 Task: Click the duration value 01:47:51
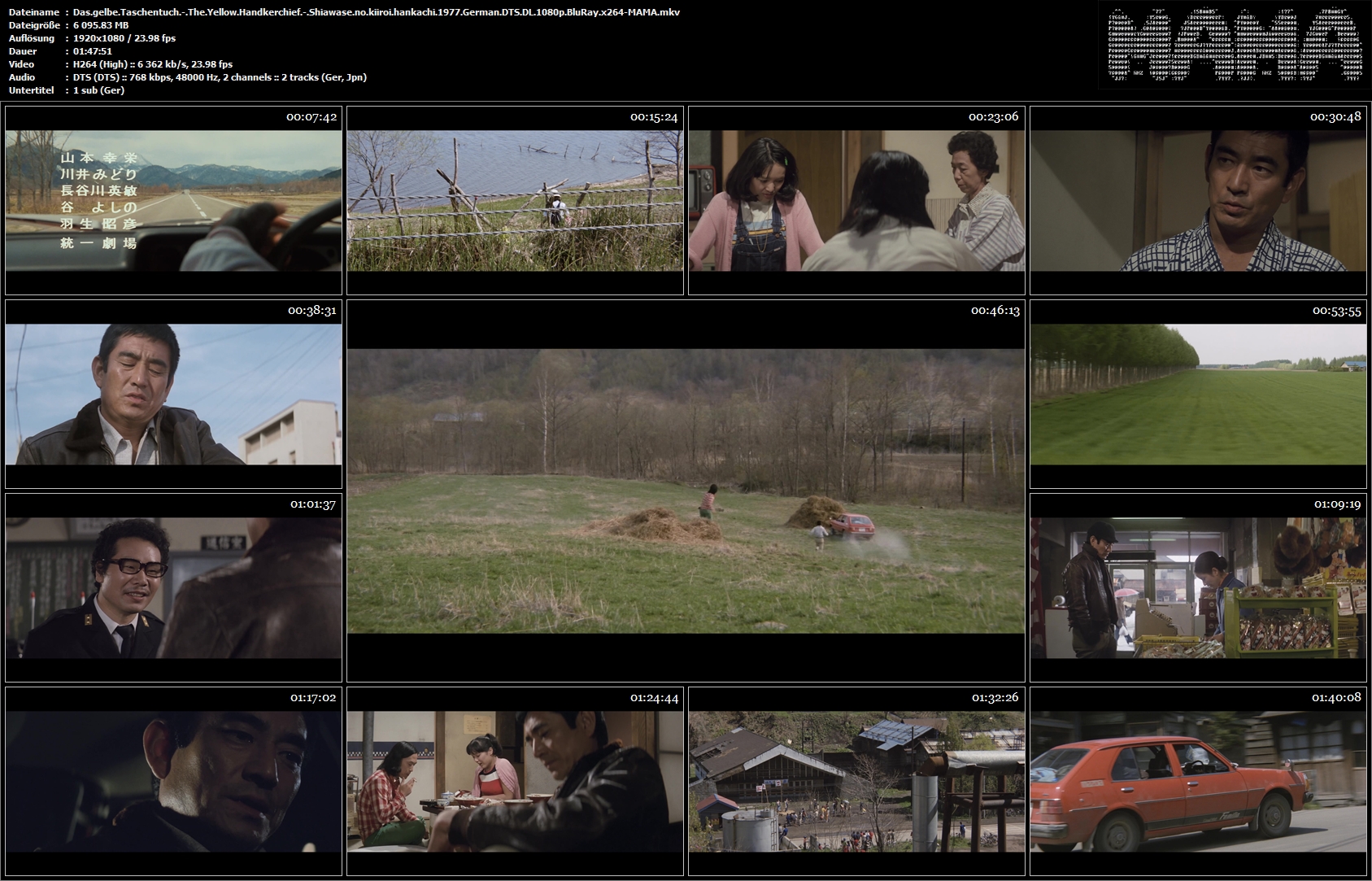(x=93, y=51)
